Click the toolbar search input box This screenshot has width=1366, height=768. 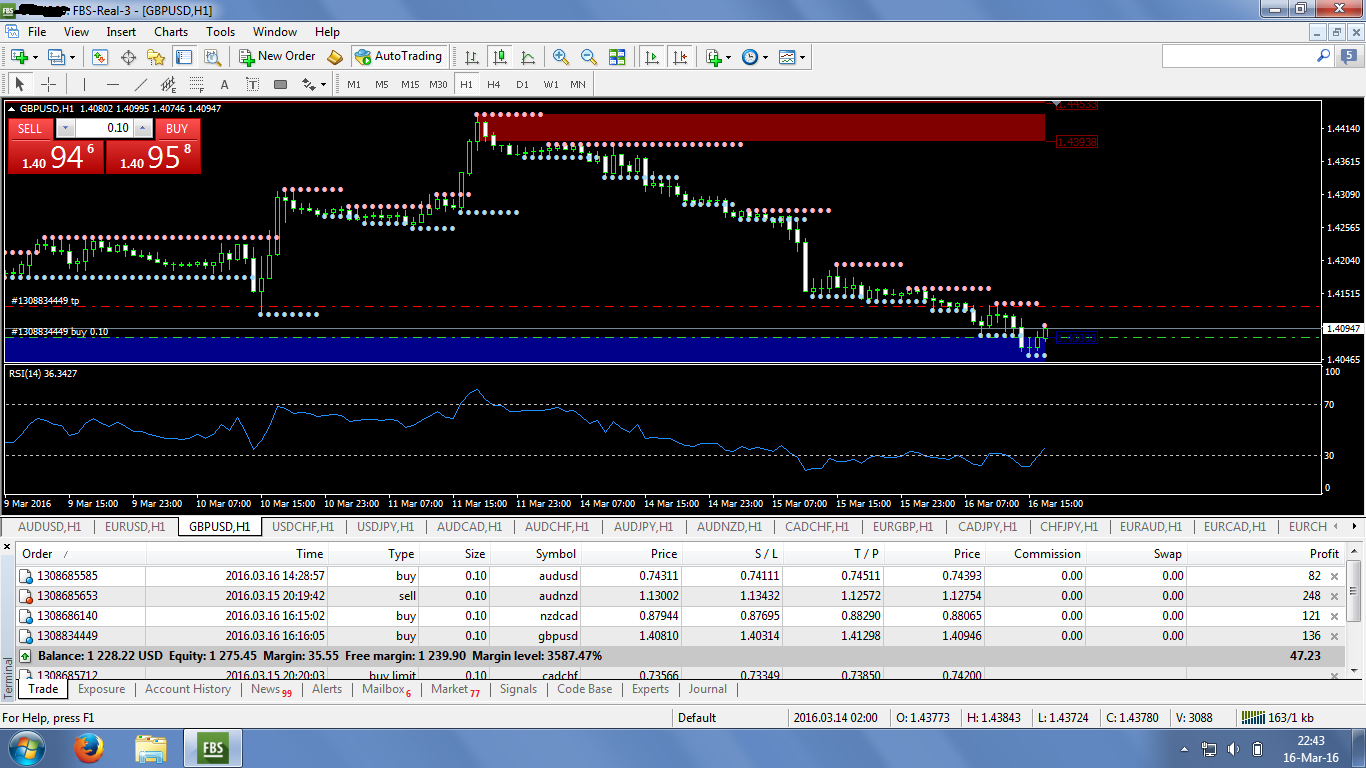tap(1238, 56)
